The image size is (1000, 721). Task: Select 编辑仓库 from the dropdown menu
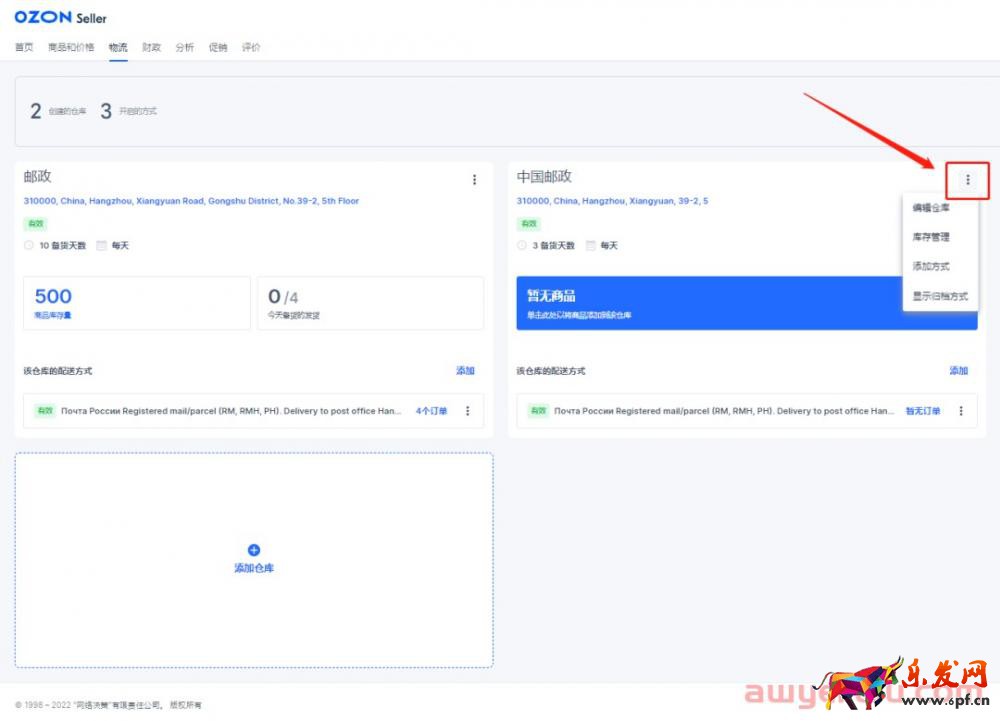pyautogui.click(x=931, y=208)
